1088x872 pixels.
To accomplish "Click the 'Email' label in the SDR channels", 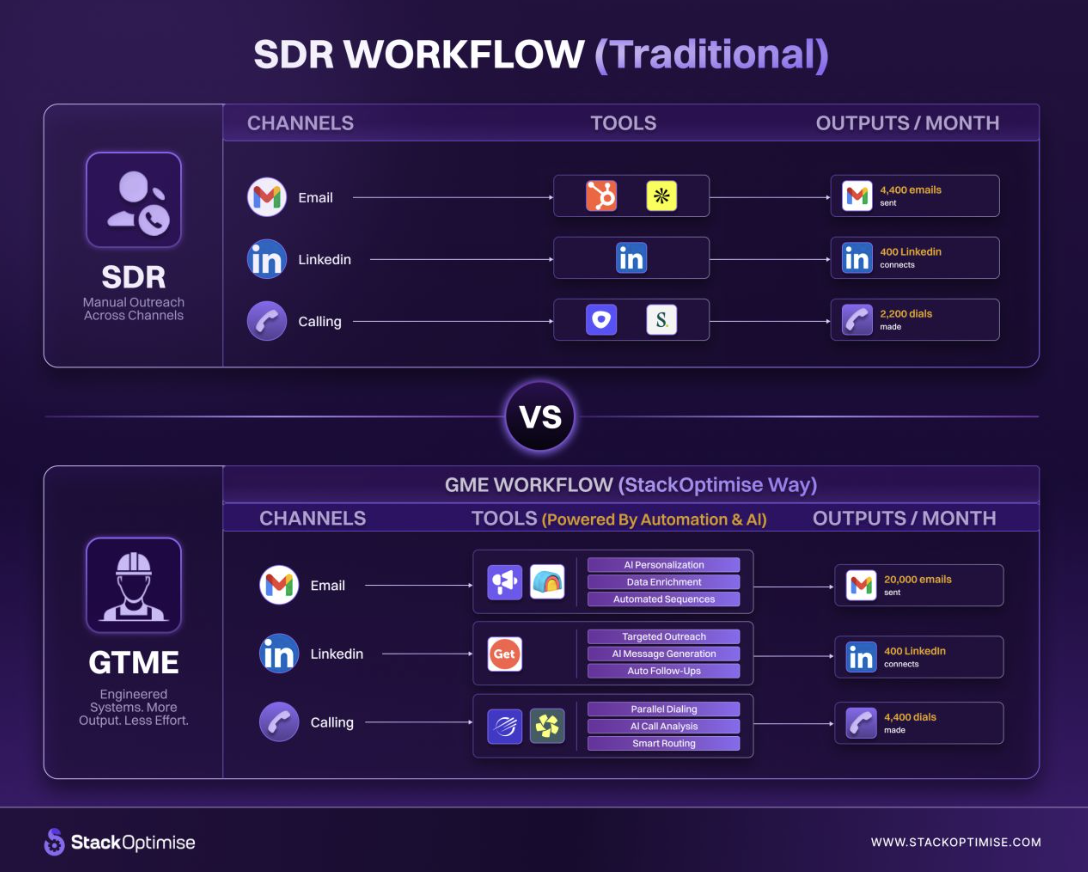I will [316, 198].
